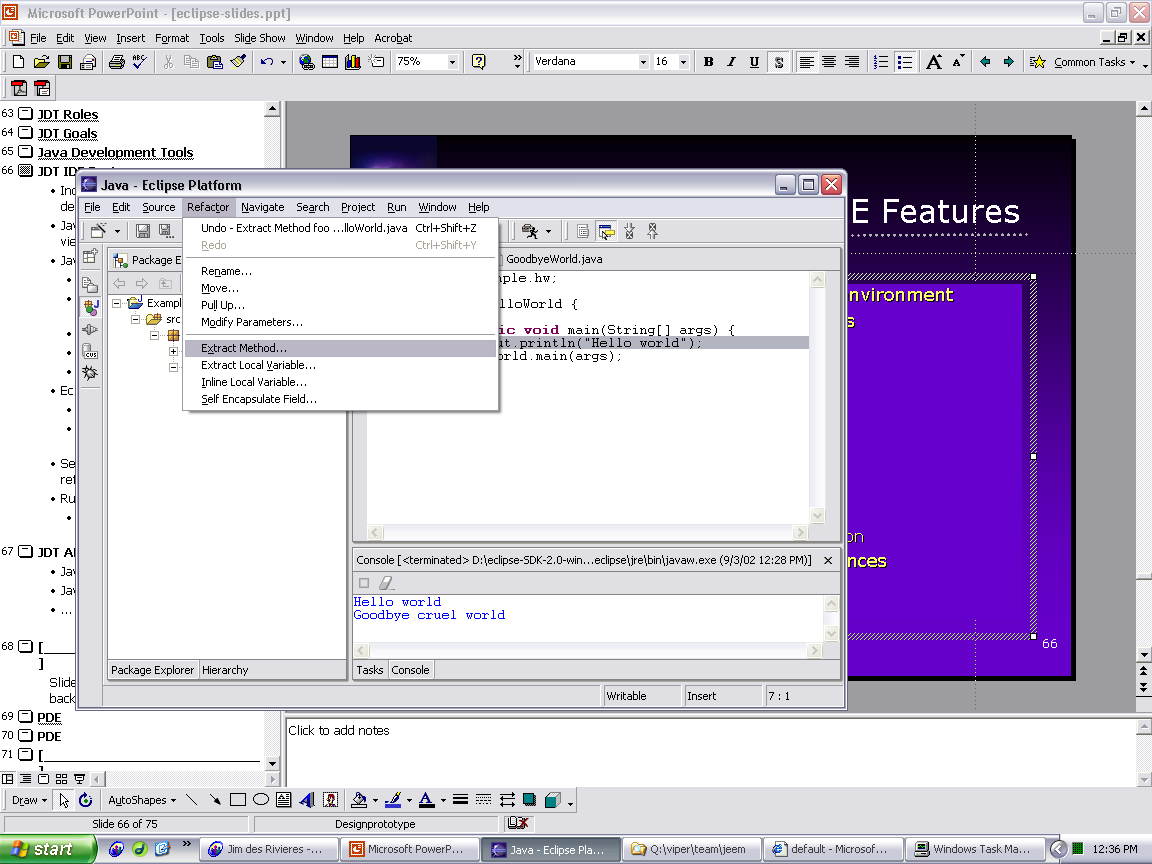Toggle Align Left paragraph alignment
1152x864 pixels.
coord(806,62)
